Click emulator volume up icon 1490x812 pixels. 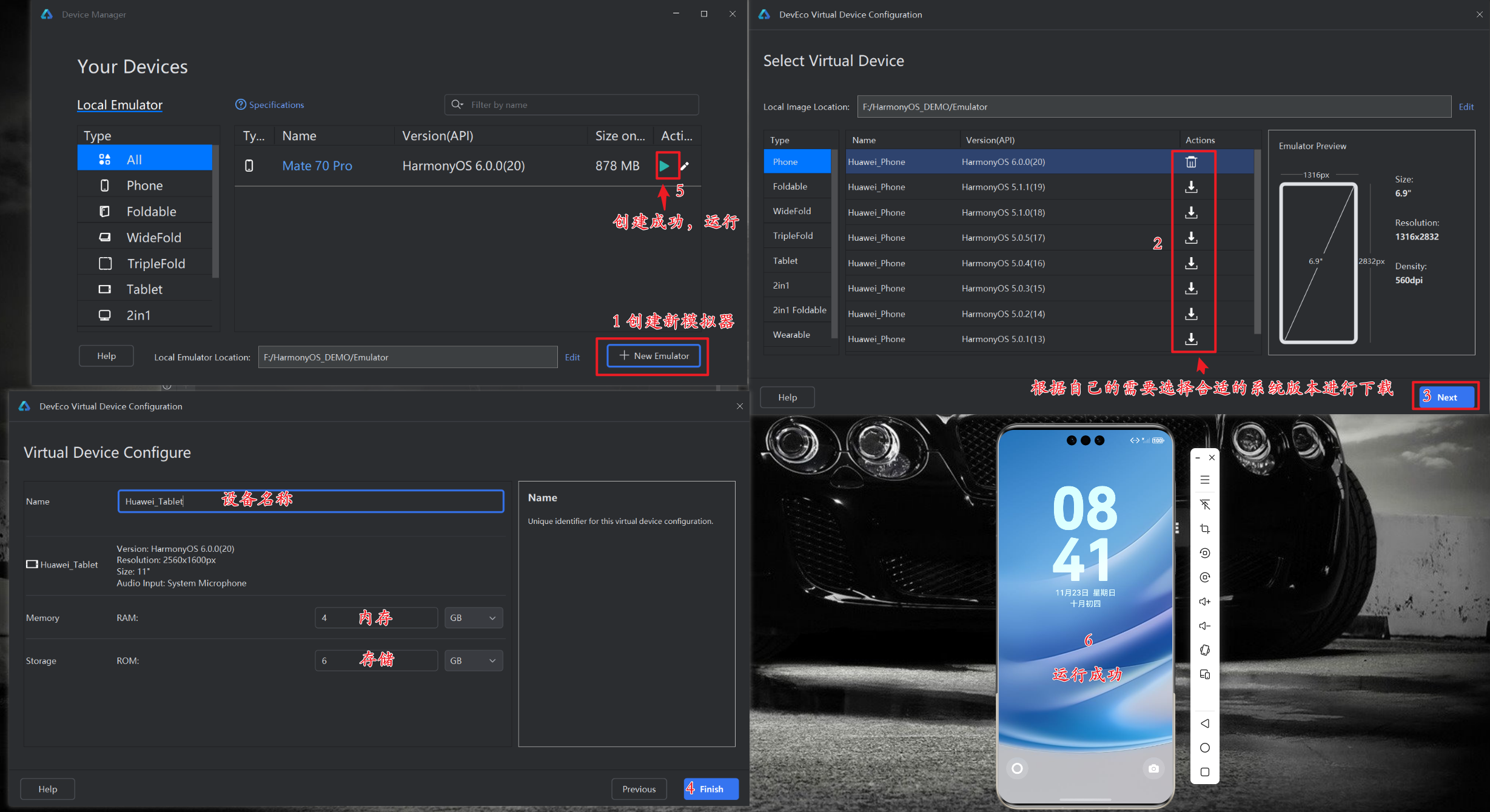coord(1204,602)
